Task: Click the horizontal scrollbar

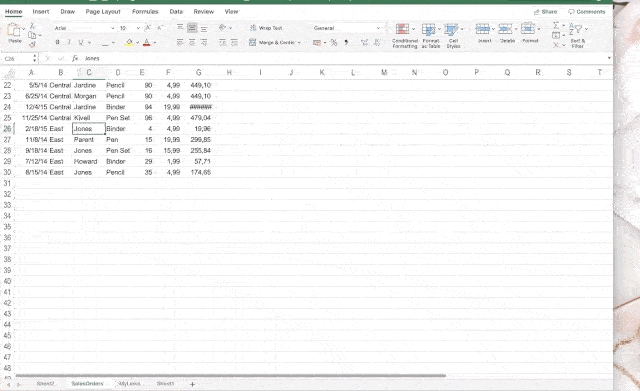Action: [x=231, y=375]
